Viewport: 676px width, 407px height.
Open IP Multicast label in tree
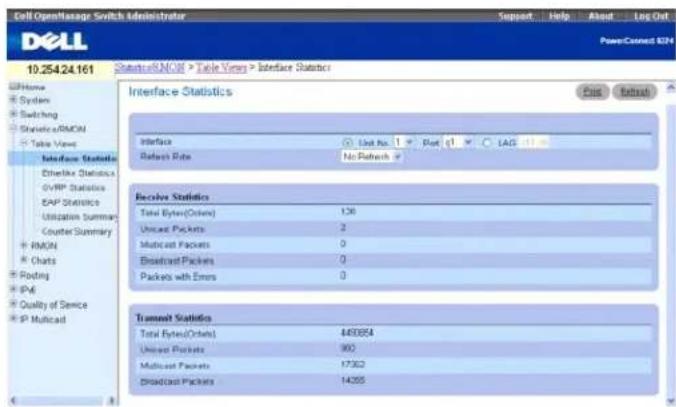(43, 319)
